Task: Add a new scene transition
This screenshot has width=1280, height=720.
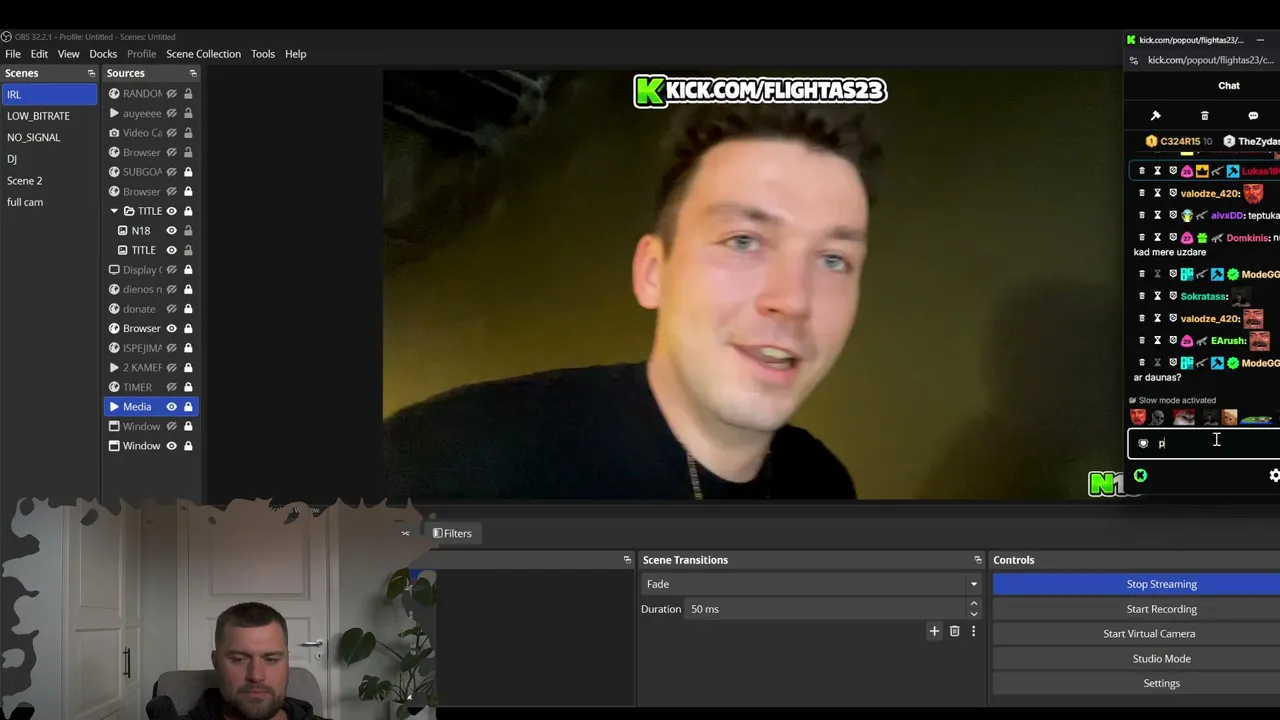Action: [934, 631]
